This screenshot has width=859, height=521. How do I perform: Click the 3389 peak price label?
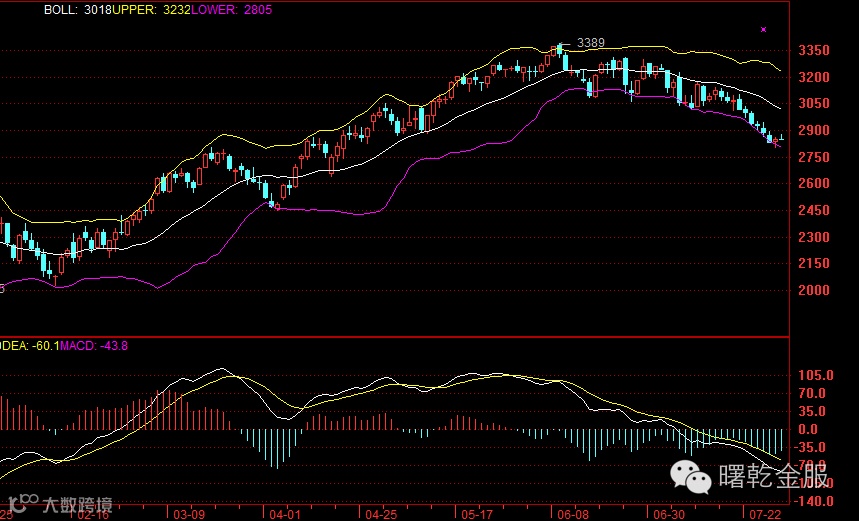591,43
